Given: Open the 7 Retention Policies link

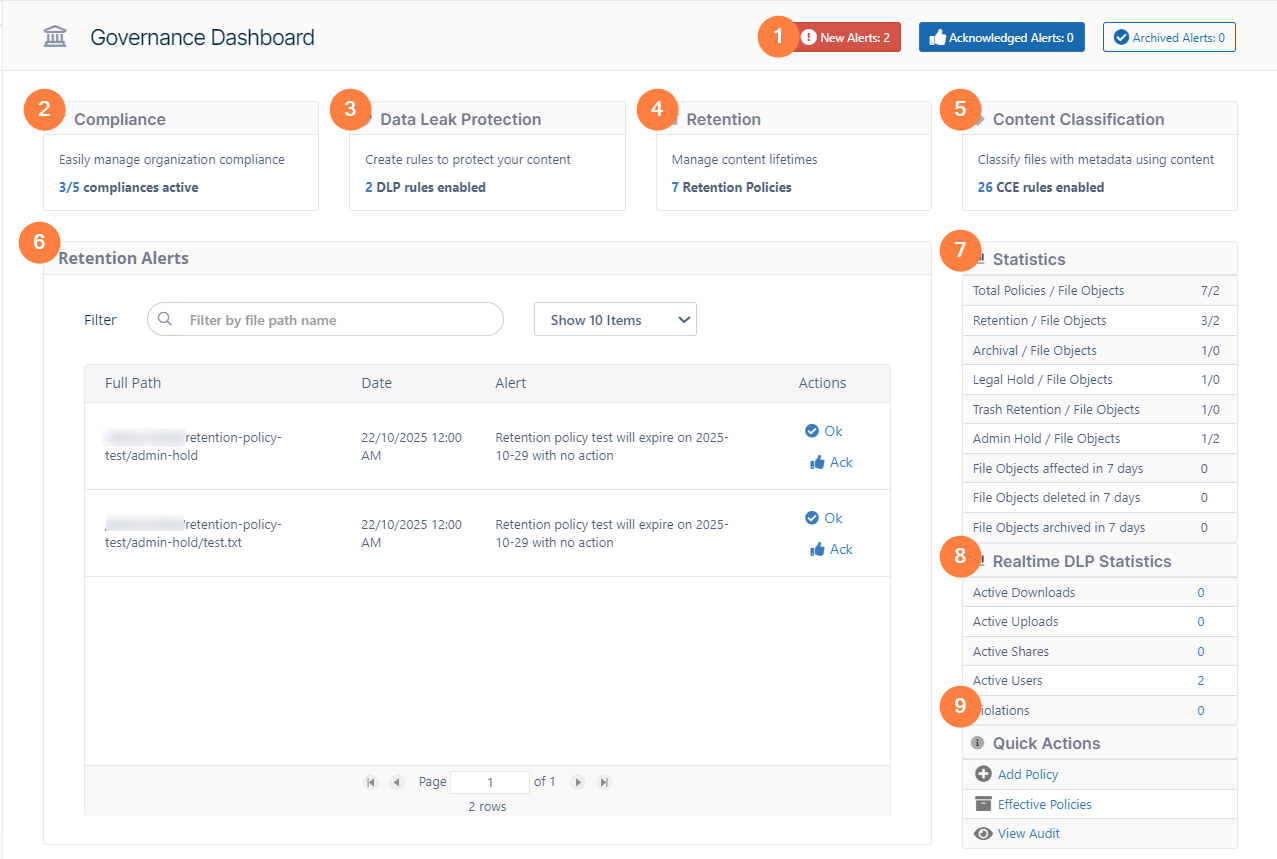Looking at the screenshot, I should (731, 187).
